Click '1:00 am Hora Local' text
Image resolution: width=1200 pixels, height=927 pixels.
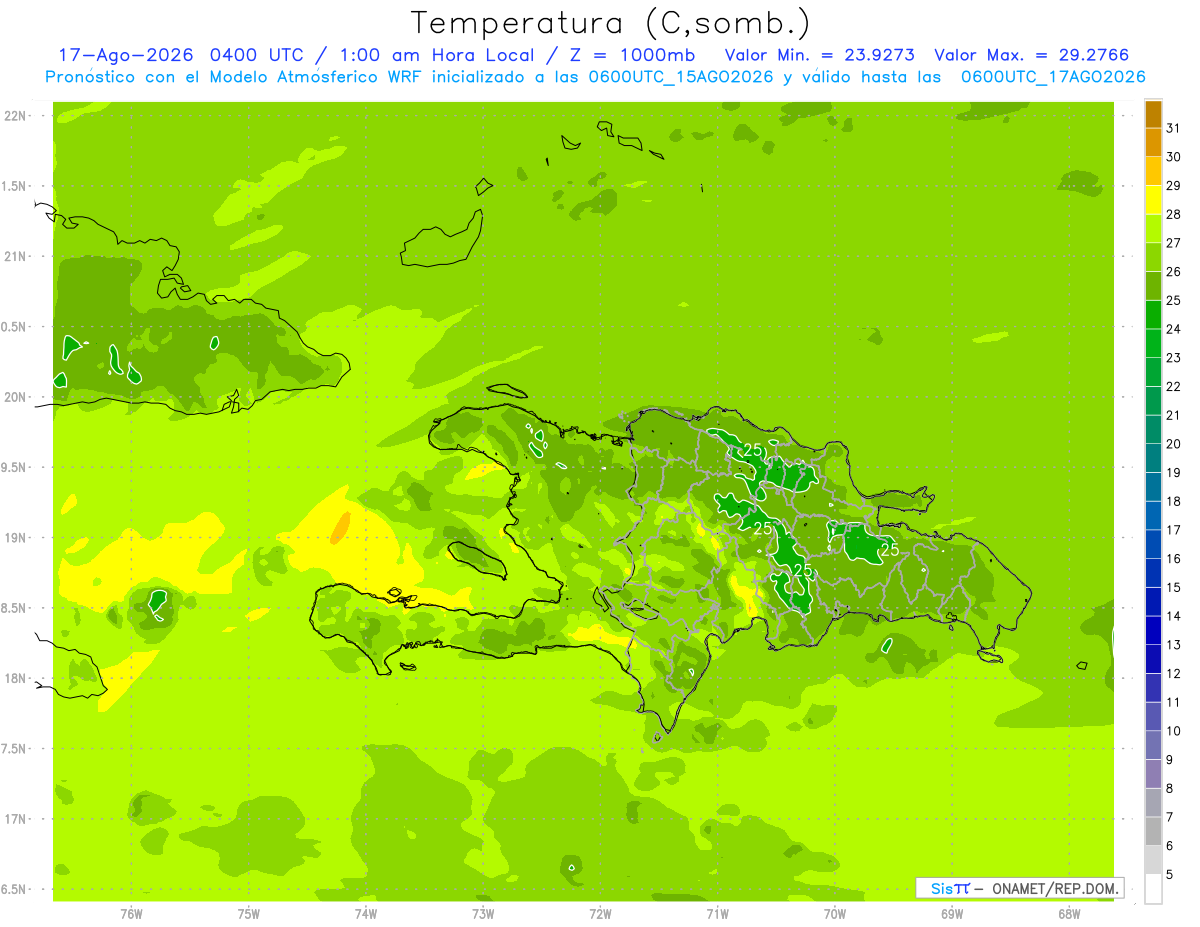pos(436,55)
